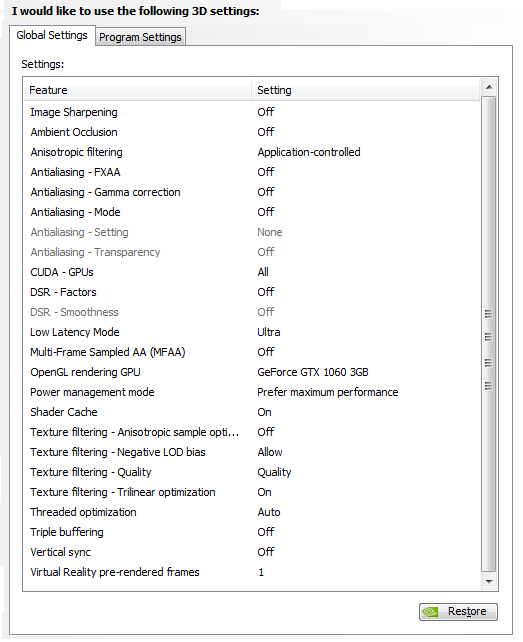Open the Quality setting value
Screen dimensions: 523x642
tap(274, 472)
